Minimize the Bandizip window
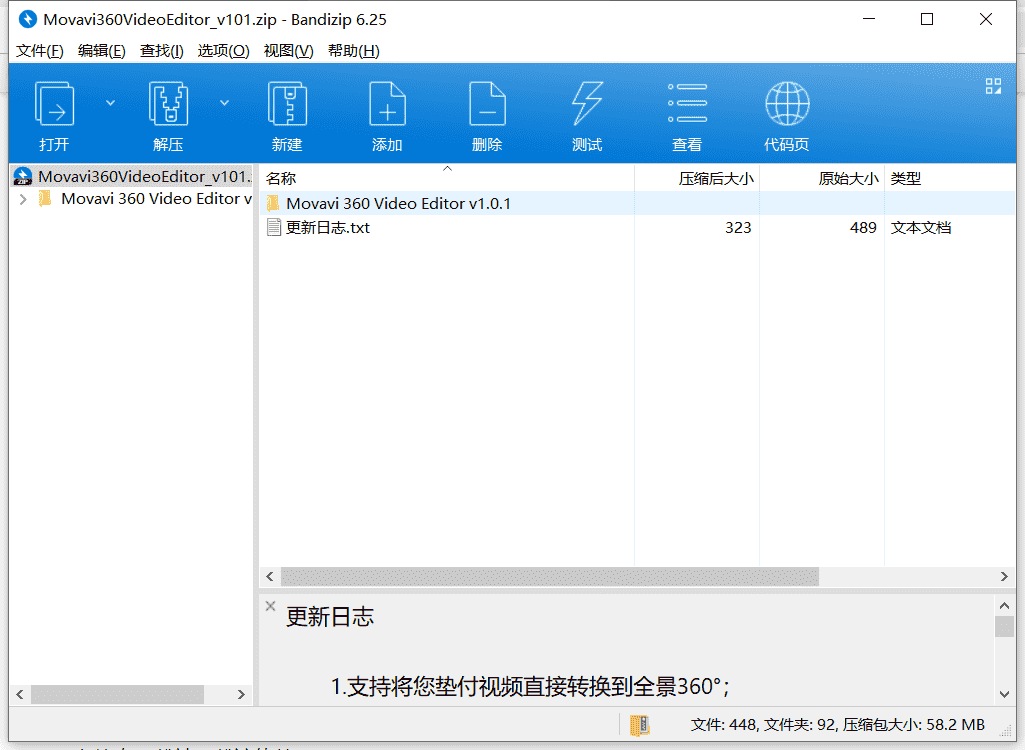The width and height of the screenshot is (1025, 750). point(869,19)
